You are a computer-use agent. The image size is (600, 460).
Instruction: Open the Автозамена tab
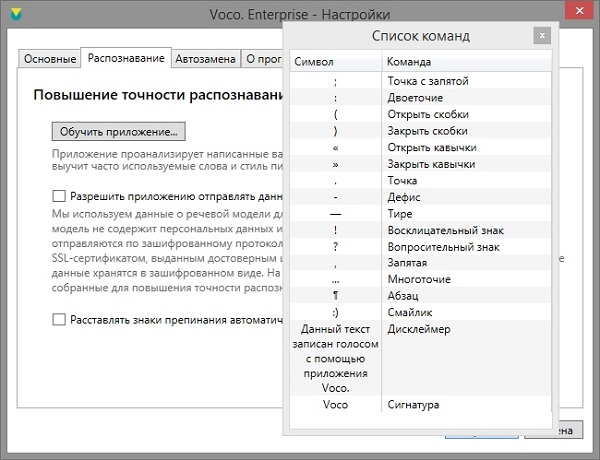pos(205,59)
